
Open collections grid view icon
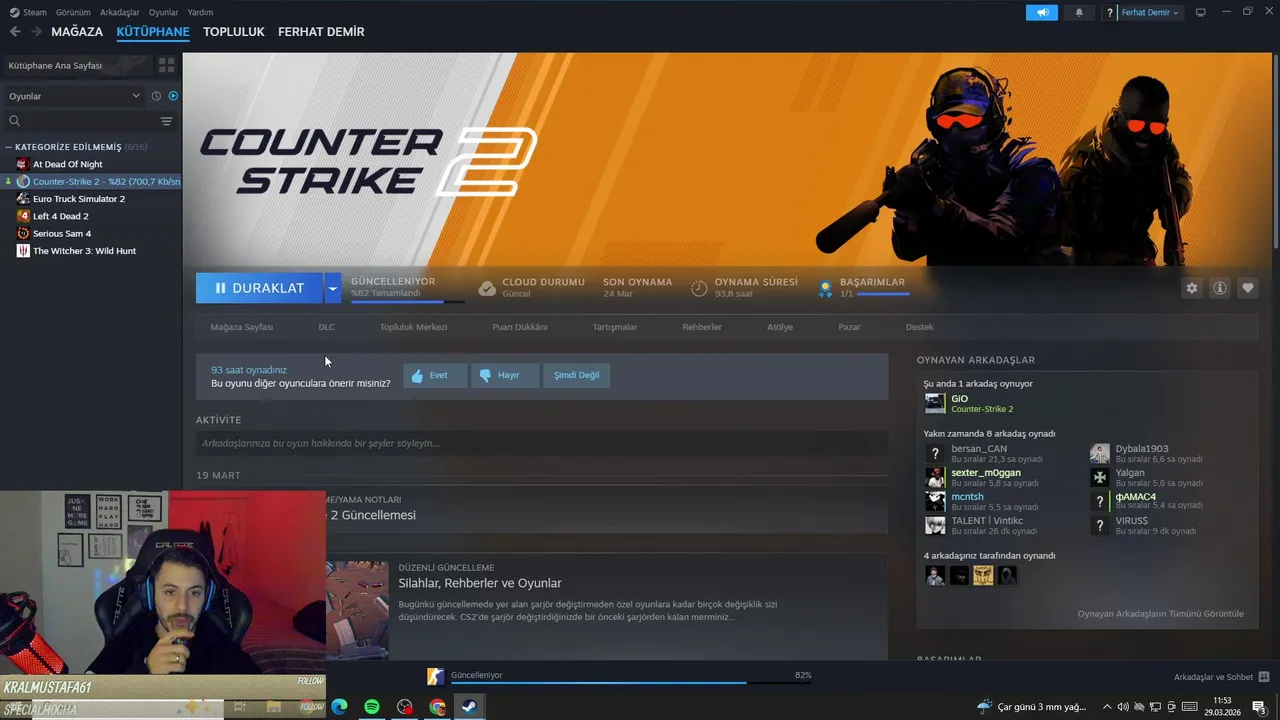click(166, 65)
